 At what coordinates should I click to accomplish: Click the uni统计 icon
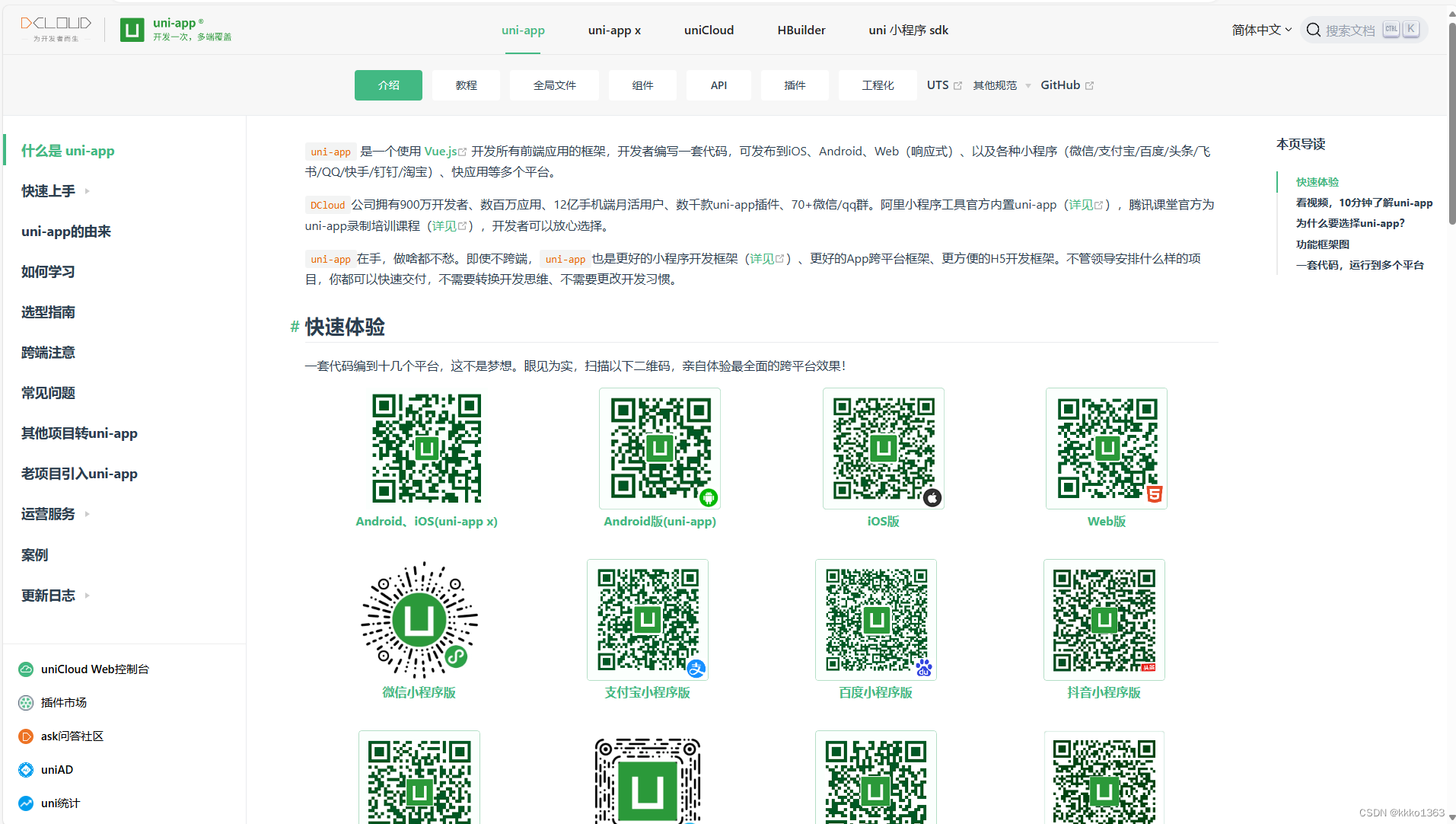coord(26,803)
